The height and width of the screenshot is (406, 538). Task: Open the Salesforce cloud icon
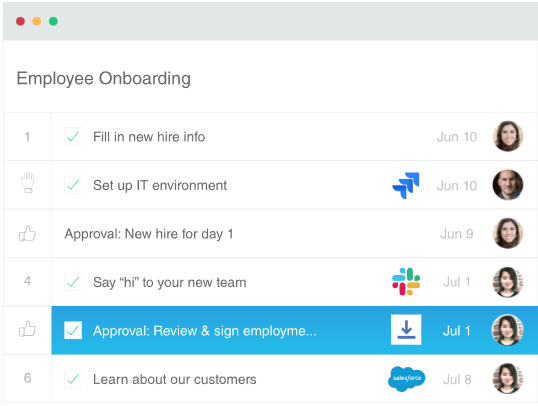pyautogui.click(x=407, y=379)
